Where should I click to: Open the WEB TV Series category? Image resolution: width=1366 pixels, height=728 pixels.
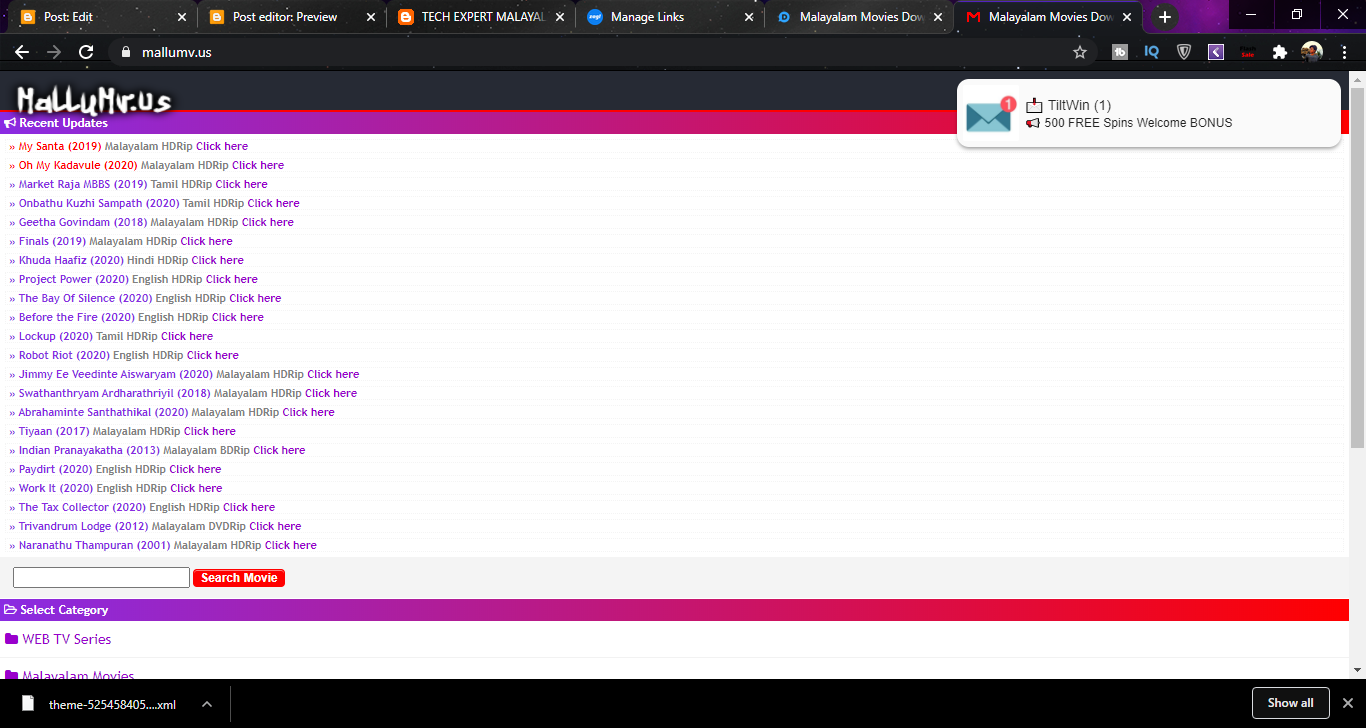(x=67, y=639)
